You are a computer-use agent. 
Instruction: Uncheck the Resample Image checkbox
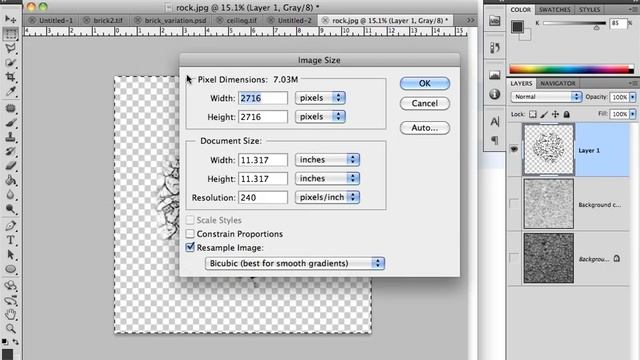[190, 247]
